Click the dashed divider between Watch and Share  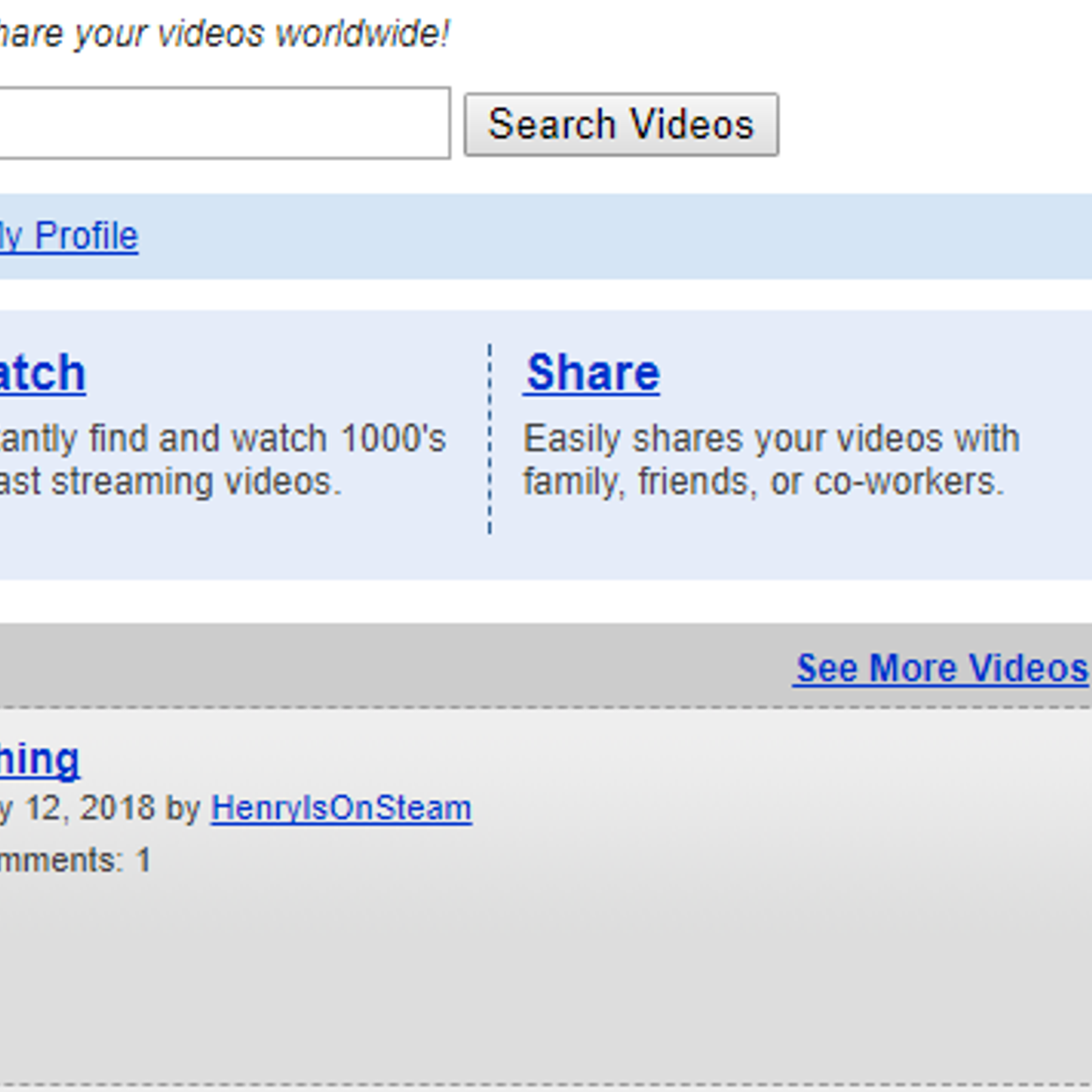(489, 438)
